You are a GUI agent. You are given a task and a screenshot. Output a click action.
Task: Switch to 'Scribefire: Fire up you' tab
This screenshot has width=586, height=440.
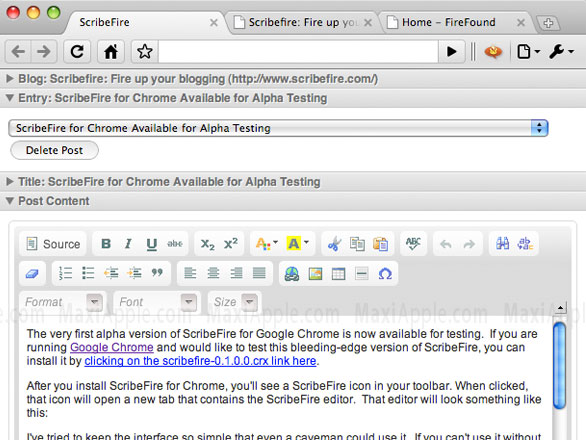coord(303,22)
